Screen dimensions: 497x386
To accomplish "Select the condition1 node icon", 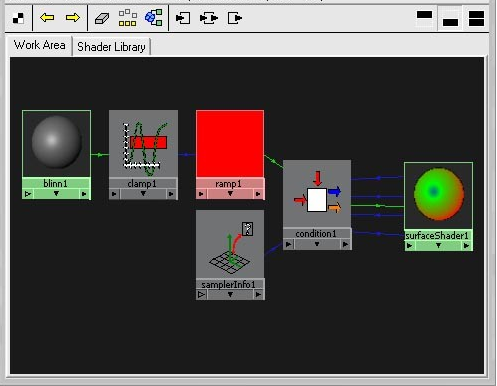I will [x=317, y=194].
